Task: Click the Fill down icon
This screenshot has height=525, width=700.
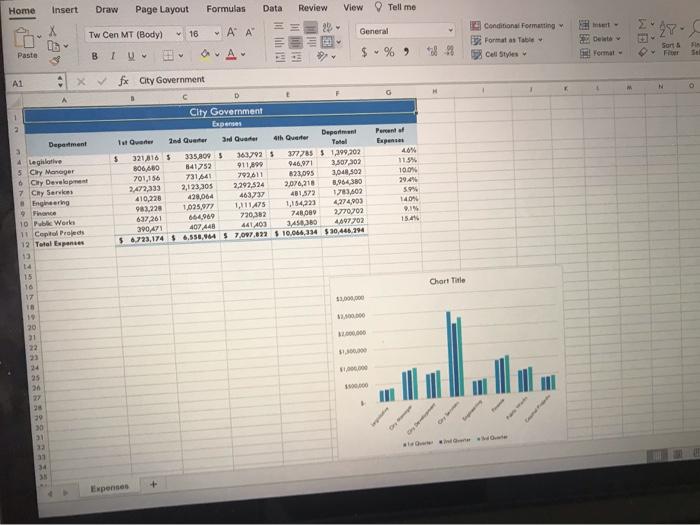Action: coord(643,38)
